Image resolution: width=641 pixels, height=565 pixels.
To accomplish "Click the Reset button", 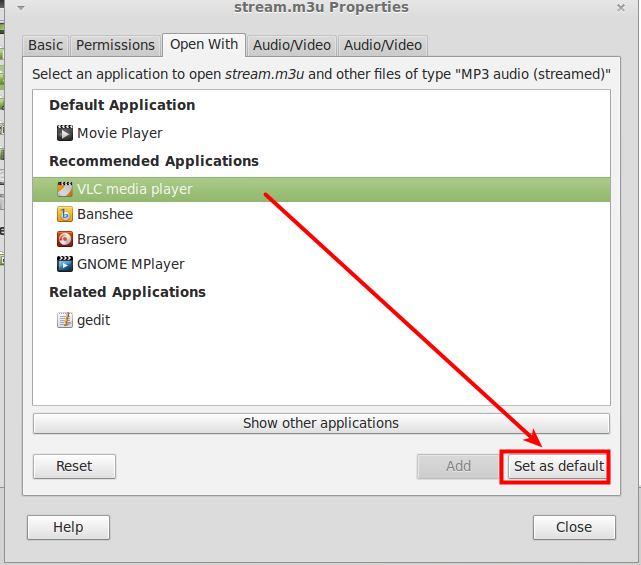I will click(74, 466).
